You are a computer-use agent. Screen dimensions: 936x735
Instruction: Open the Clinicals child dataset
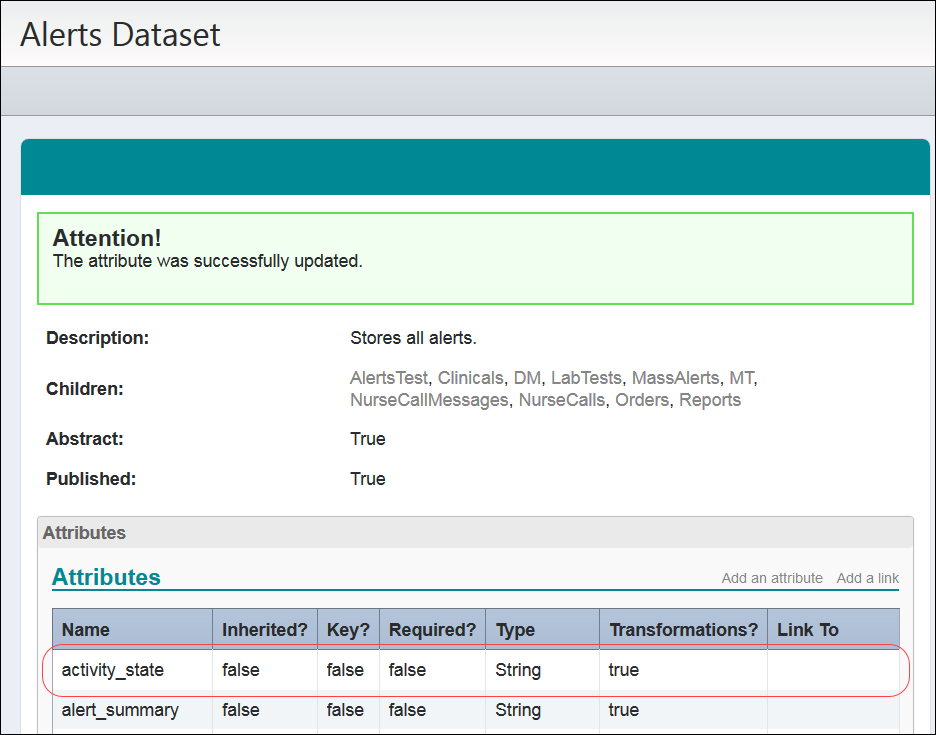(x=470, y=378)
